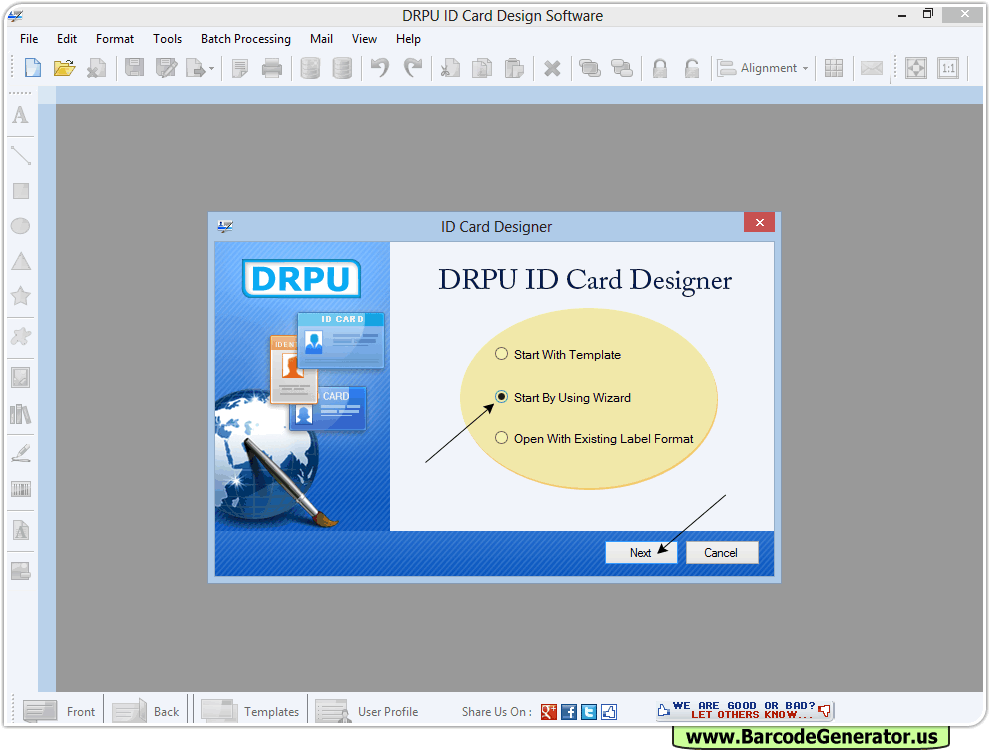The height and width of the screenshot is (750, 990).
Task: Click the Undo arrow icon
Action: pos(380,68)
